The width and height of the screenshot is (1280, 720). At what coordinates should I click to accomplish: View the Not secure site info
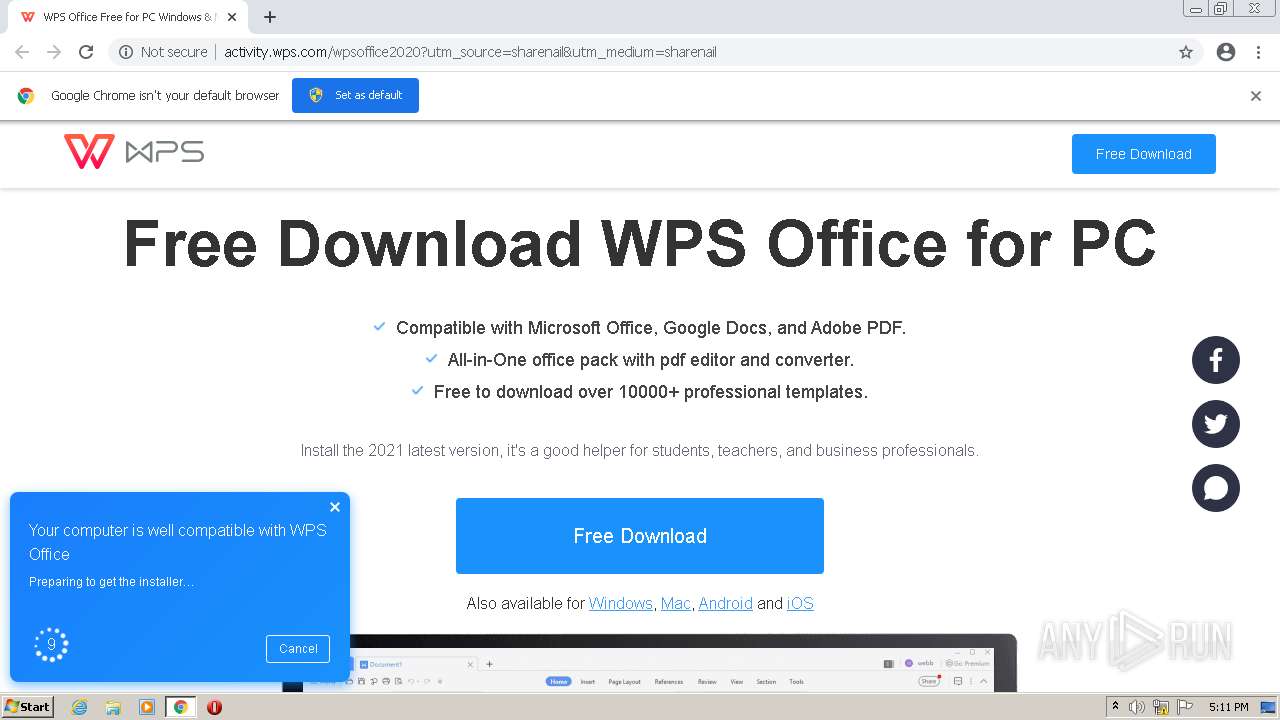tap(163, 52)
